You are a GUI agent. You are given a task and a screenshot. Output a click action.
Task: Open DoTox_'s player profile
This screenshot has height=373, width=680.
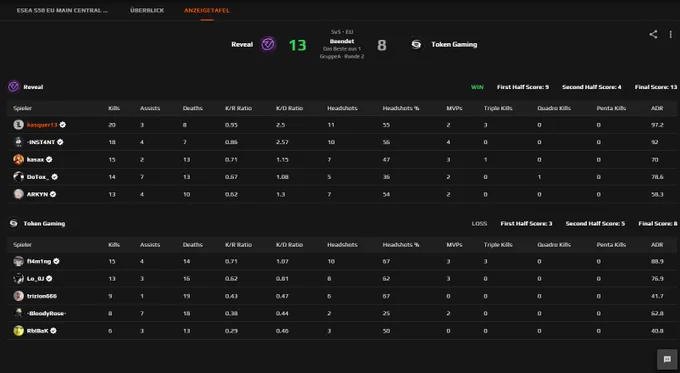(38, 177)
